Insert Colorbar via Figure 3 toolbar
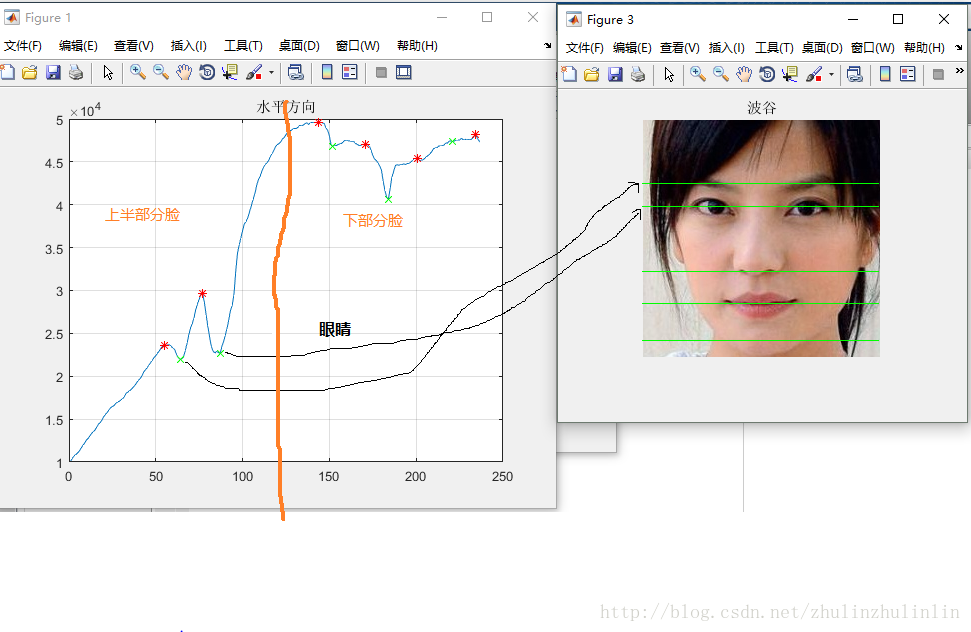This screenshot has width=971, height=632. click(x=886, y=75)
